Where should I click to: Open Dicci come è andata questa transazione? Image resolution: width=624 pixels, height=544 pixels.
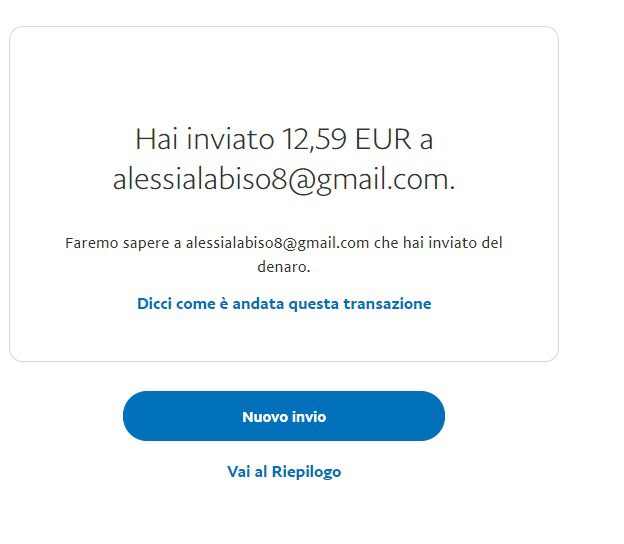(x=284, y=304)
